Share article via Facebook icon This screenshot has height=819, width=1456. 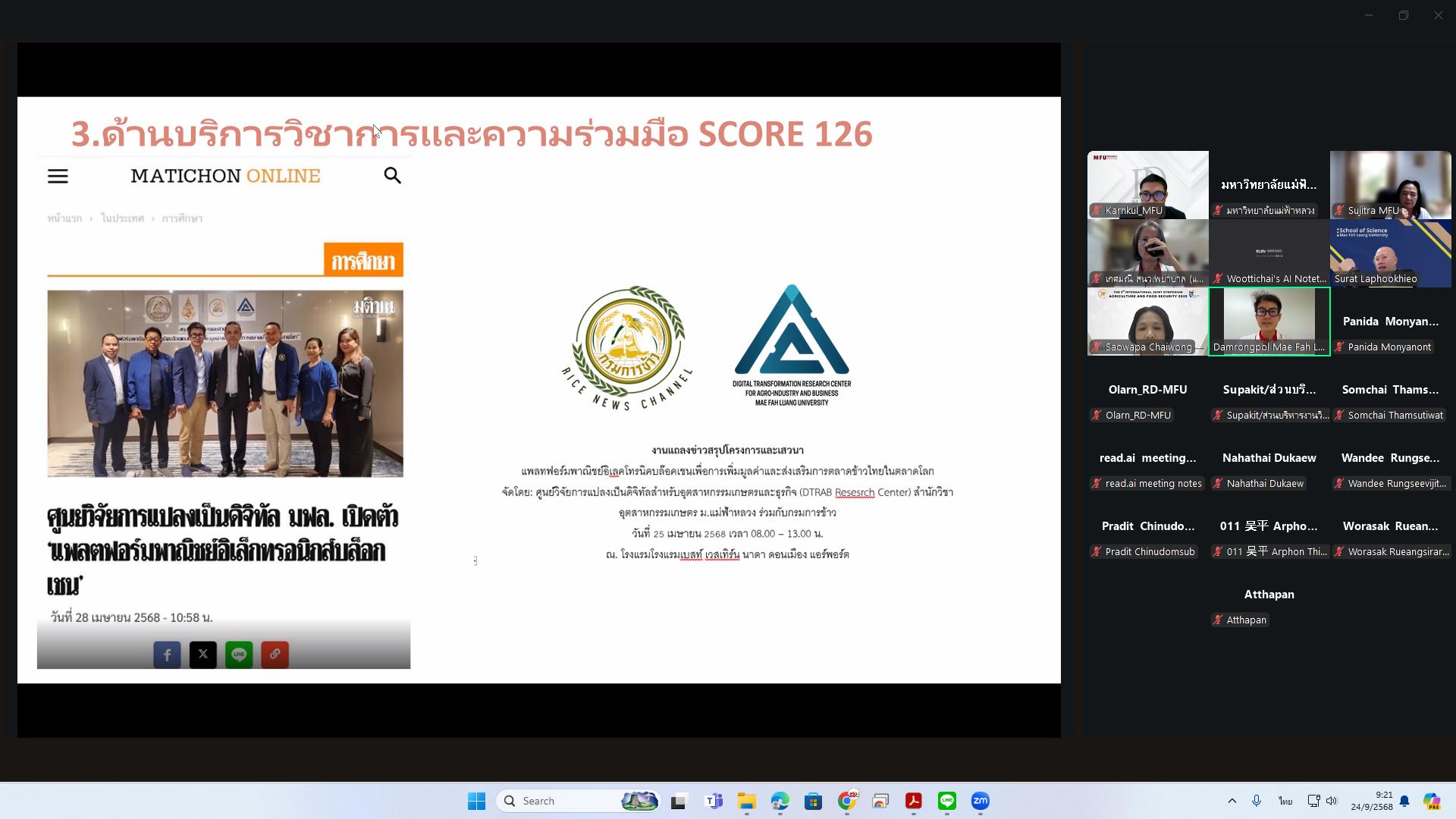pos(167,654)
